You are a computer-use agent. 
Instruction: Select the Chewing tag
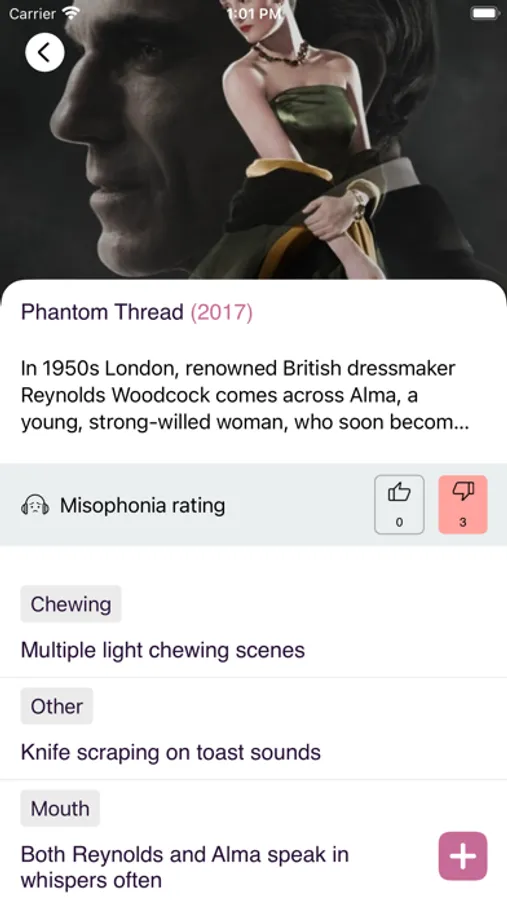point(71,604)
